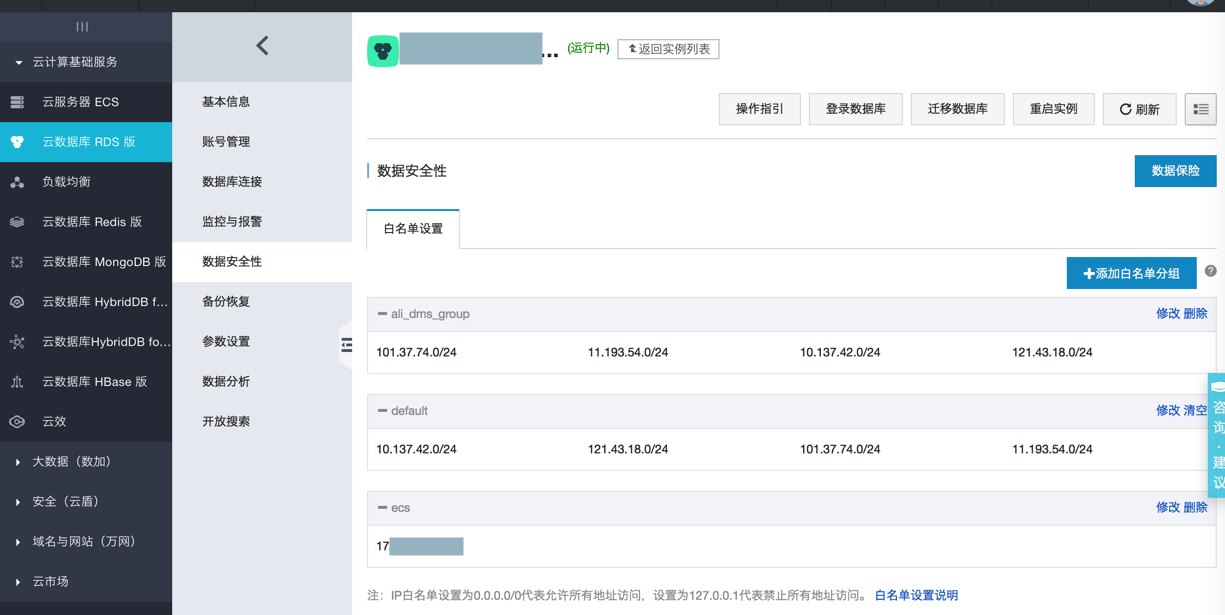Screen dimensions: 1225x615
Task: Click the RDS database sidebar icon
Action: [x=17, y=142]
